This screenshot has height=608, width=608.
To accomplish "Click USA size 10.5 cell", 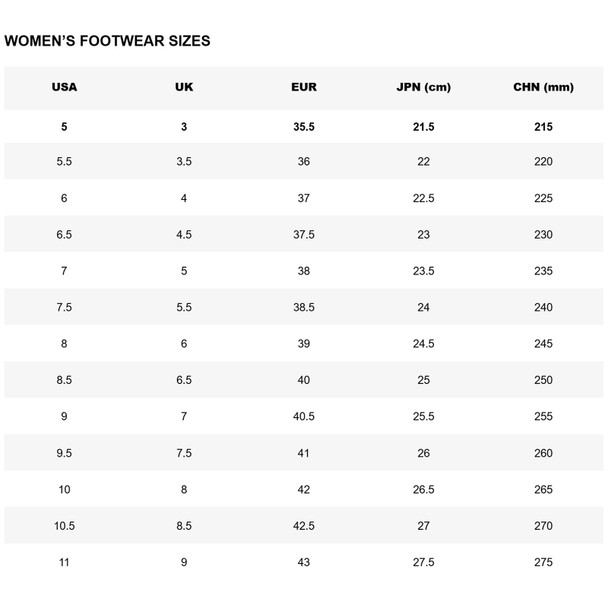I will [x=64, y=526].
